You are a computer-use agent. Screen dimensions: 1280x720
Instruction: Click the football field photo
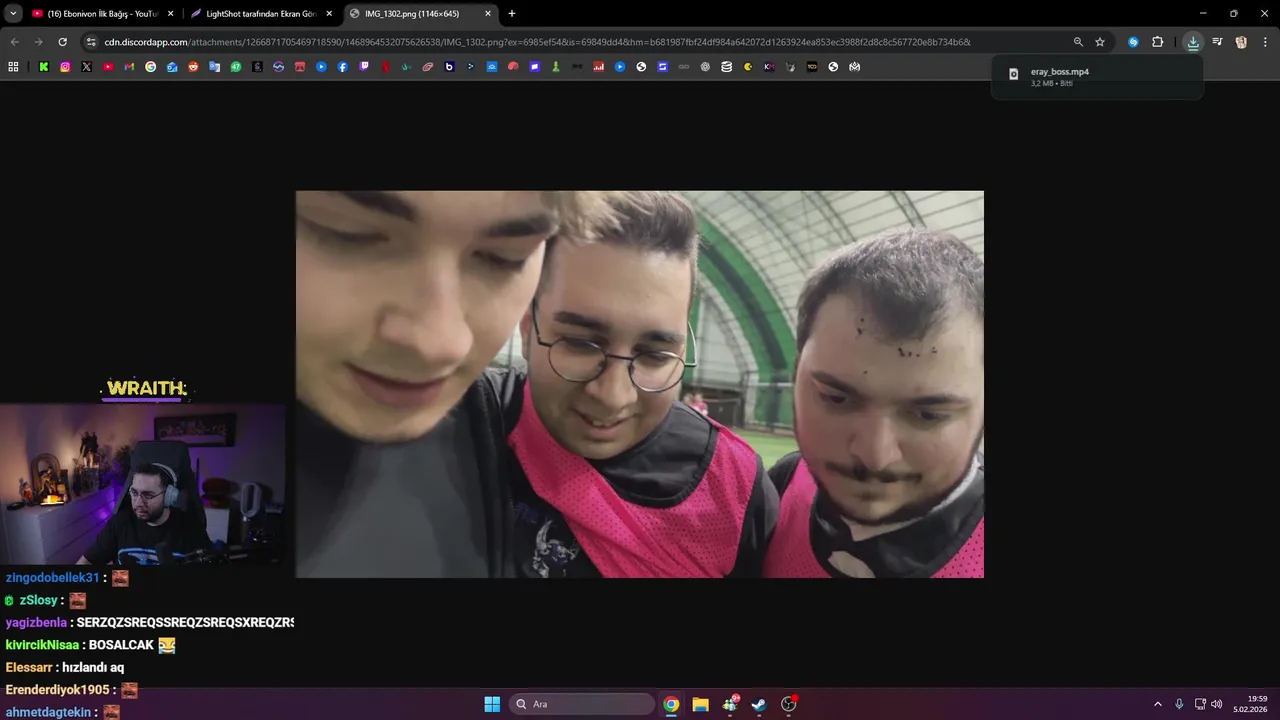pos(640,384)
